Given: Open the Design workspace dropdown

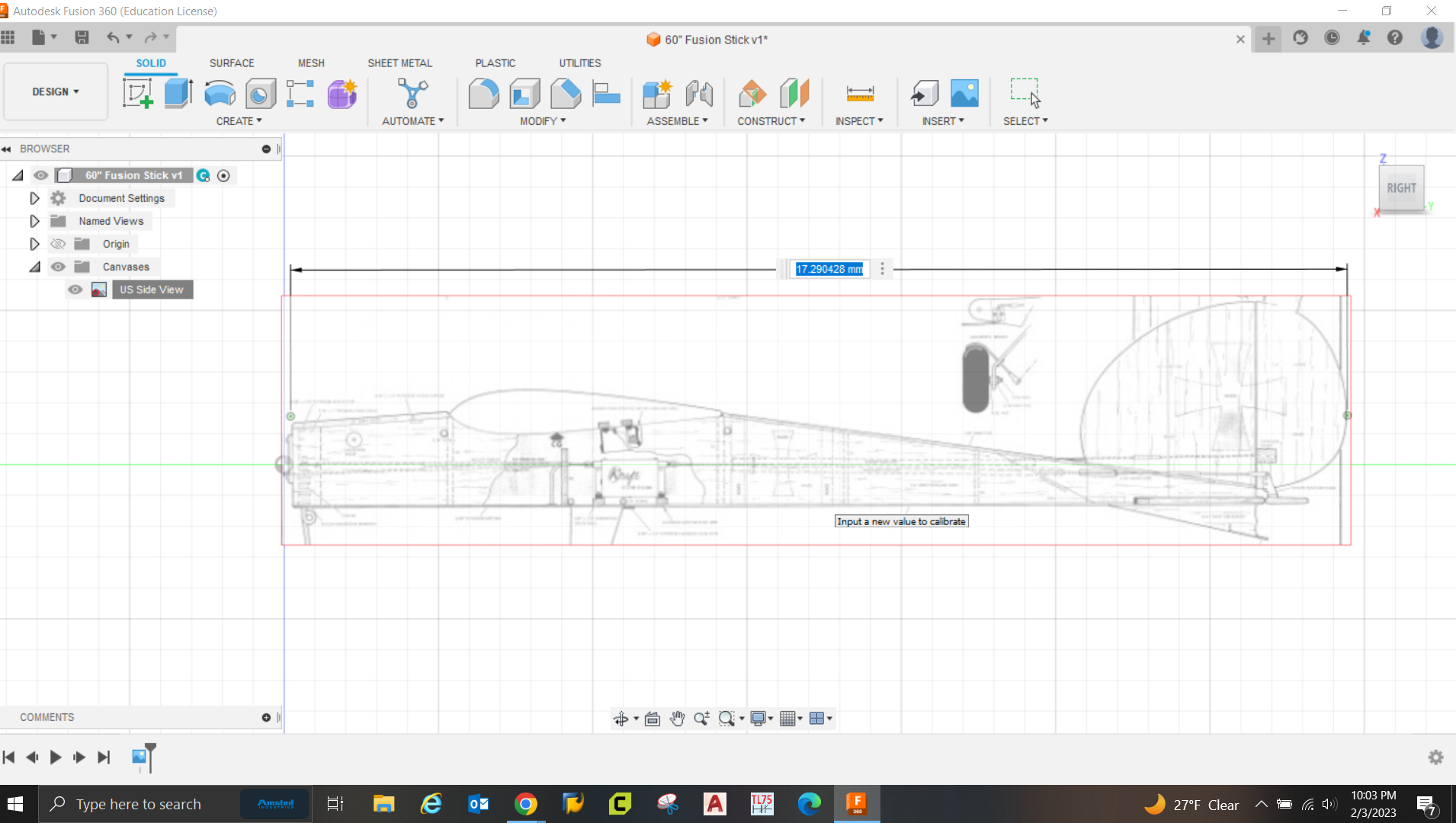Looking at the screenshot, I should 54,91.
